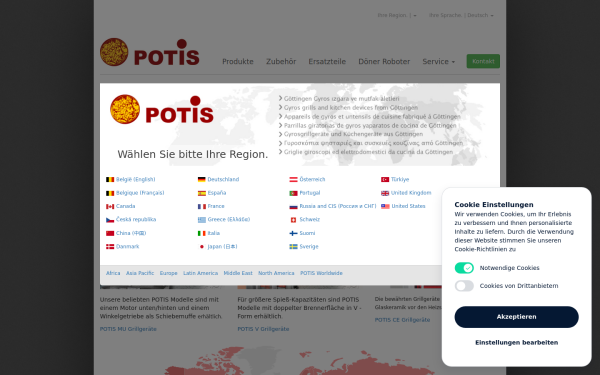Screen dimensions: 600x375
Task: Open the POTIS V Grillgeräte link
Action: pos(263,329)
